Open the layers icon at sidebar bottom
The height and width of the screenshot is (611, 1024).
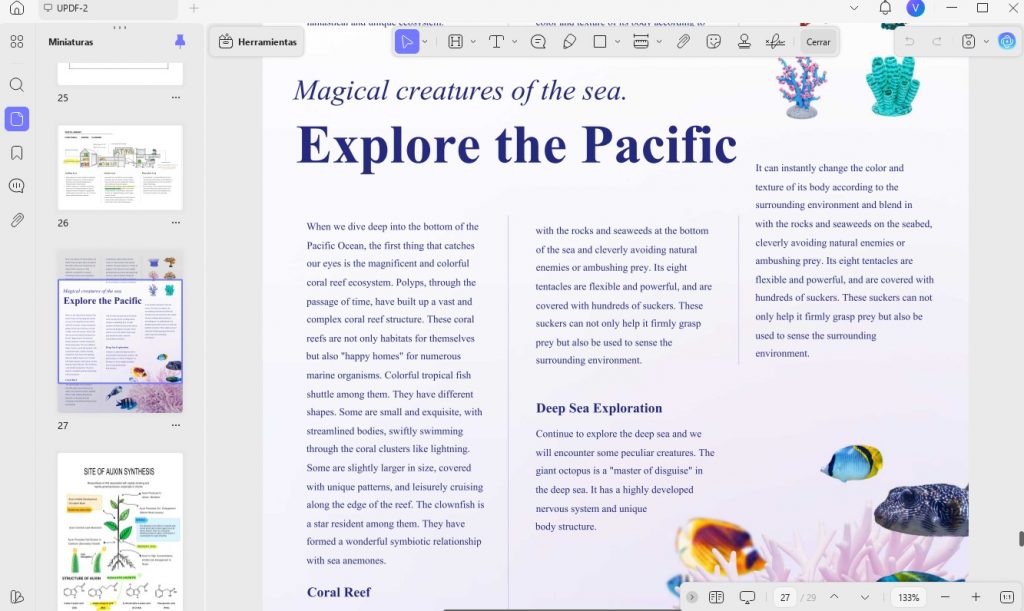tap(17, 597)
